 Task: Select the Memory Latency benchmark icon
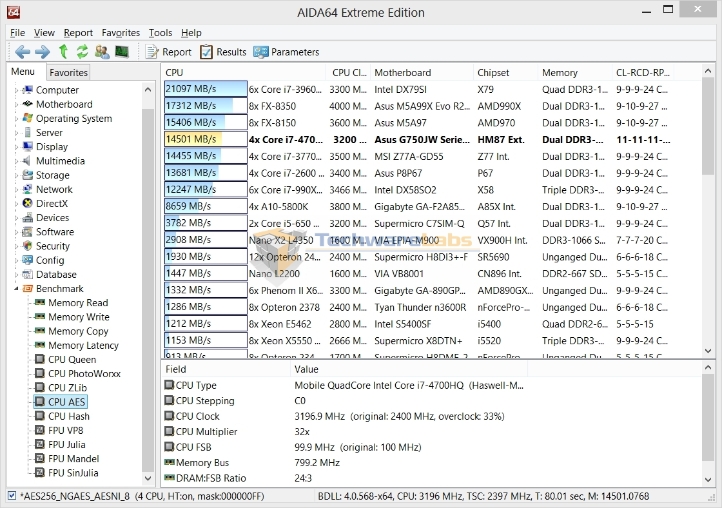[x=40, y=345]
